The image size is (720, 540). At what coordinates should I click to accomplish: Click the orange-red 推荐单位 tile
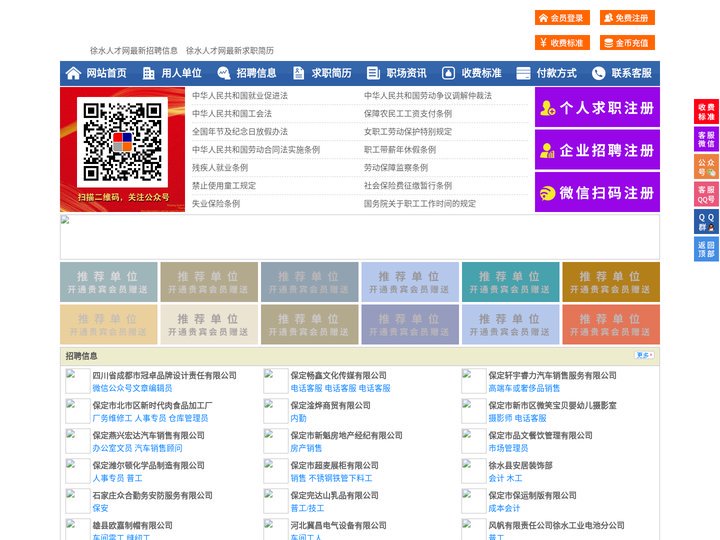click(611, 325)
